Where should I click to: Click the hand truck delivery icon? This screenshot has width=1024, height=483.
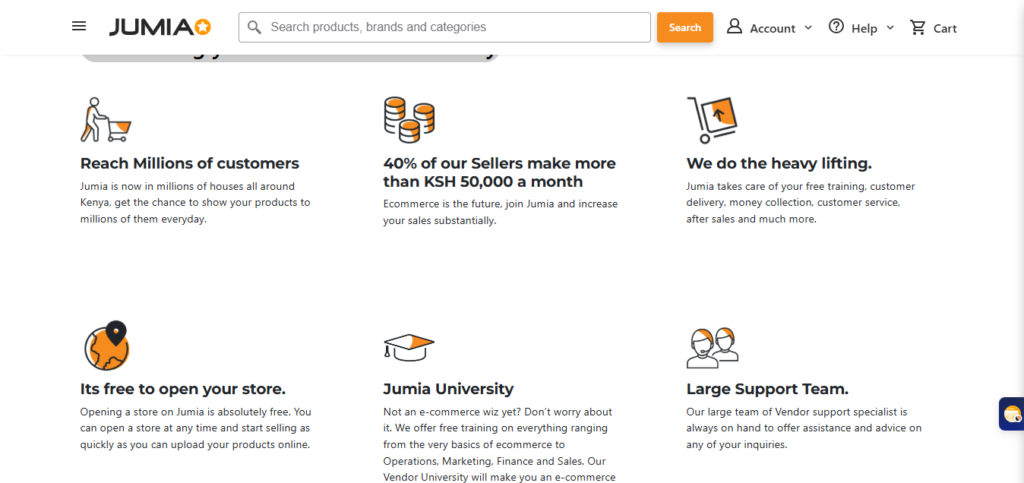[711, 120]
